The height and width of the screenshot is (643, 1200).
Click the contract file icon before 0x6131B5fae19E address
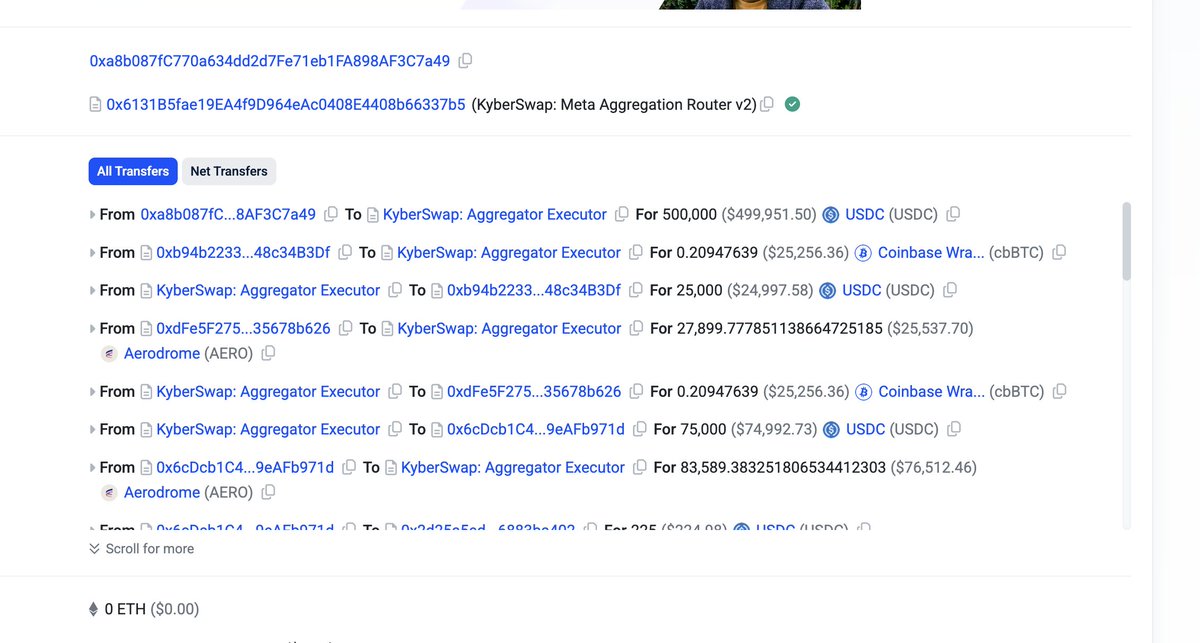point(95,104)
